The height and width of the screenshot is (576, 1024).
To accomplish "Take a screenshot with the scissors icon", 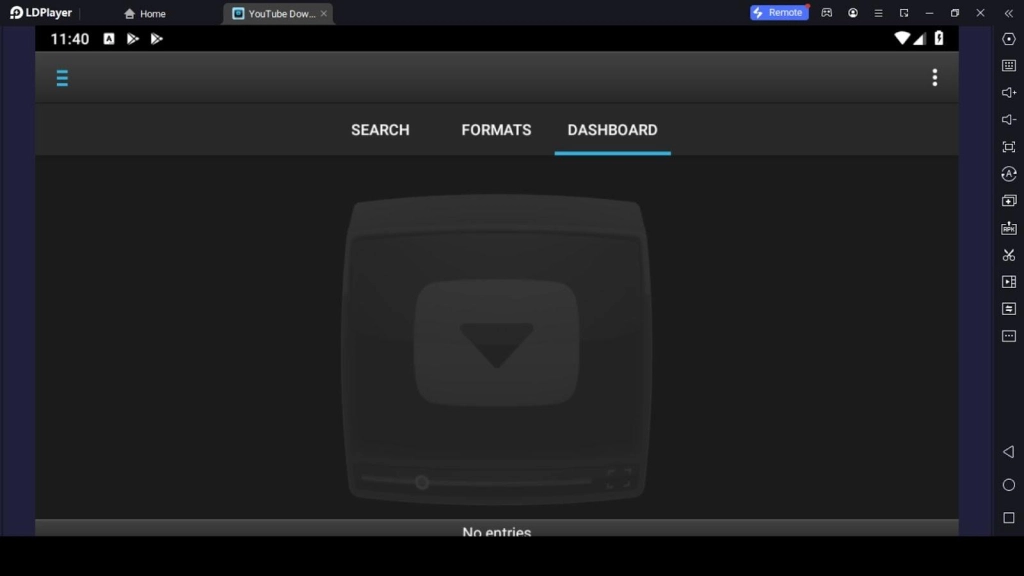I will (1009, 255).
